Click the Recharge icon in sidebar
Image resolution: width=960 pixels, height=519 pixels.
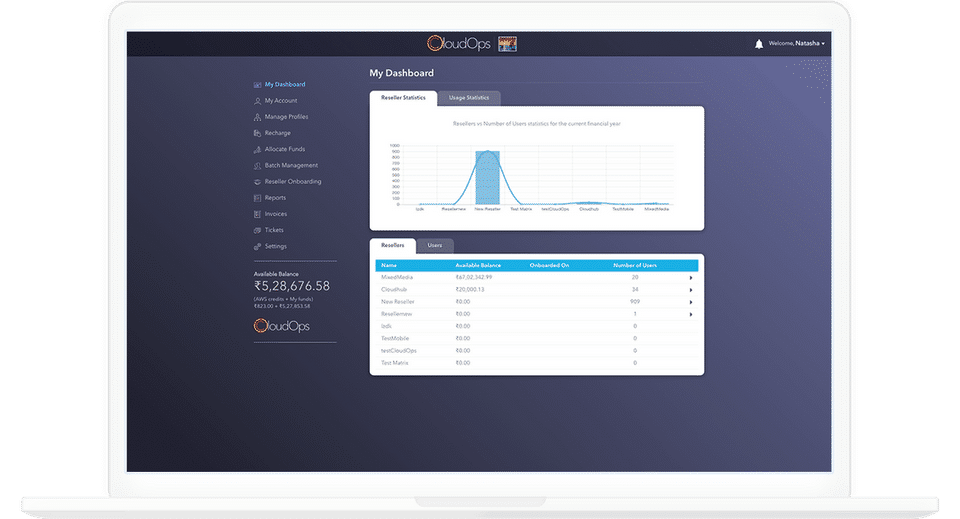[x=257, y=133]
